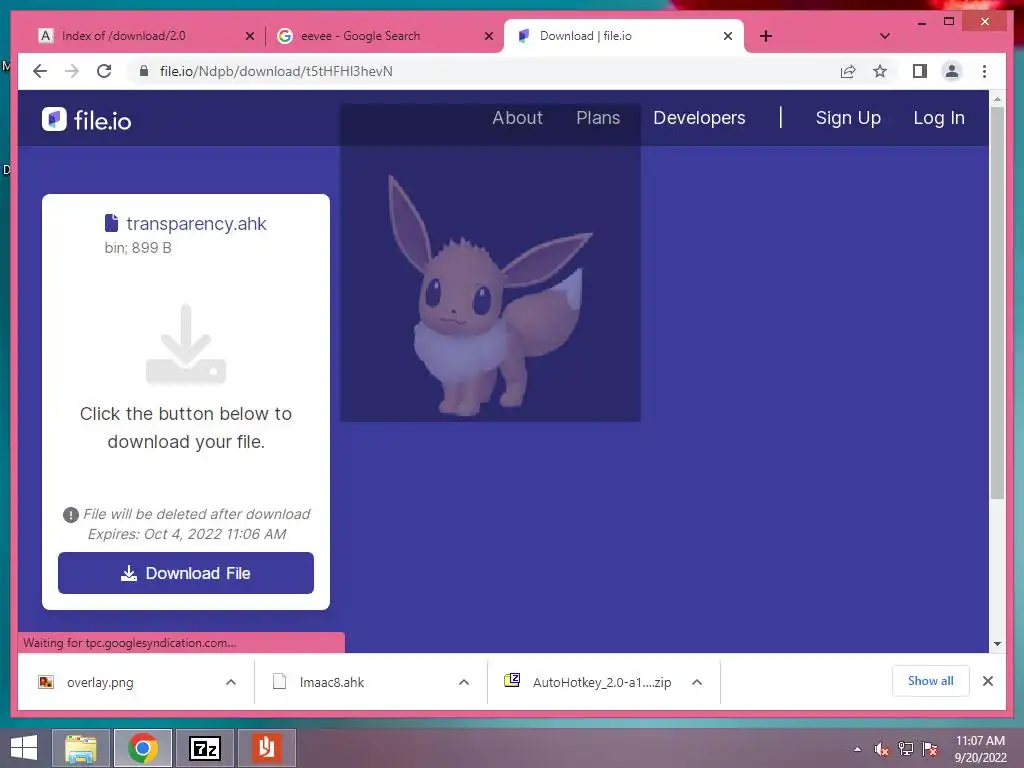
Task: Reload the file.io page
Action: [x=104, y=71]
